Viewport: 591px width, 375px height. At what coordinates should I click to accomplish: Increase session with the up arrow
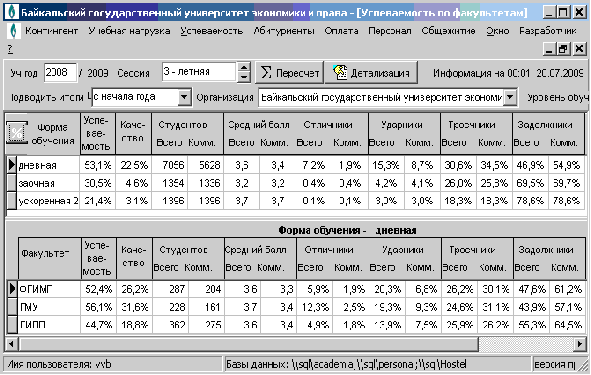point(244,67)
